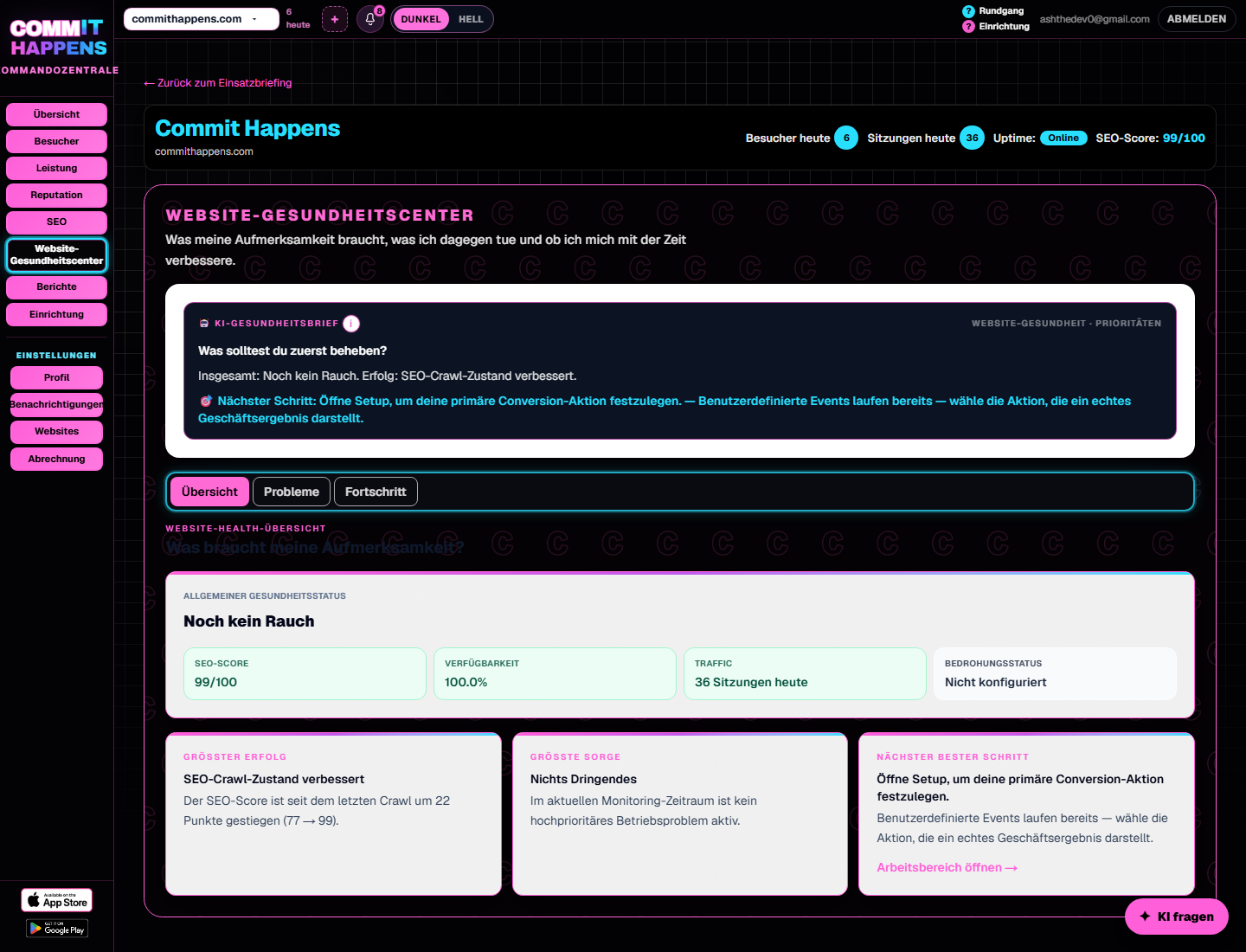Viewport: 1246px width, 952px height.
Task: Open the Apple App Store badge
Action: [x=57, y=900]
